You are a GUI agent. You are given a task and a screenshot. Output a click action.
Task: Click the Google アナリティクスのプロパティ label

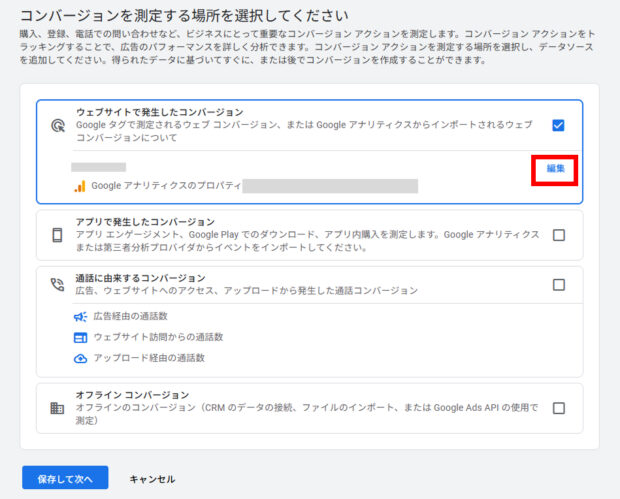(x=165, y=186)
